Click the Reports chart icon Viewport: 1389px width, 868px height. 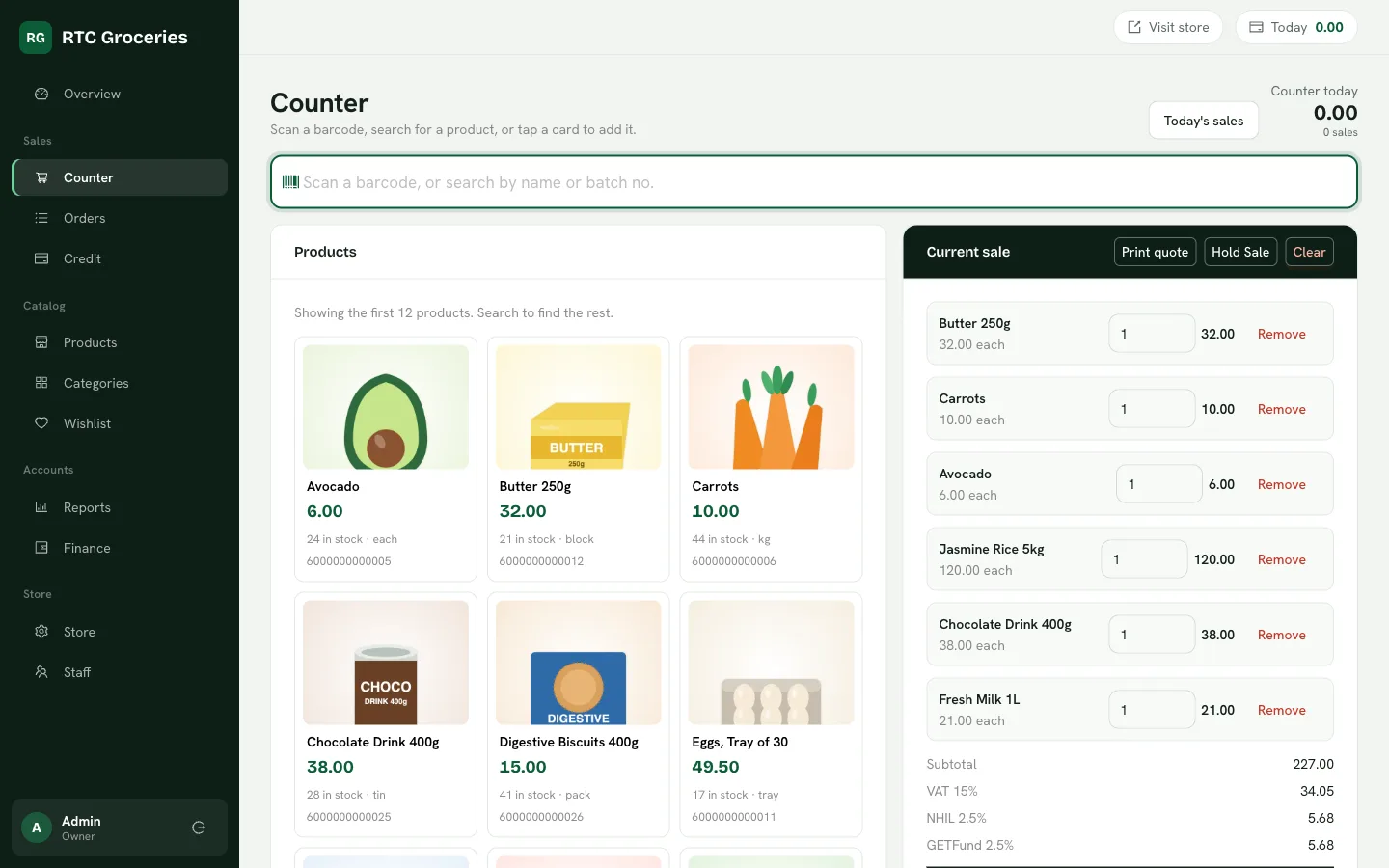pos(41,507)
